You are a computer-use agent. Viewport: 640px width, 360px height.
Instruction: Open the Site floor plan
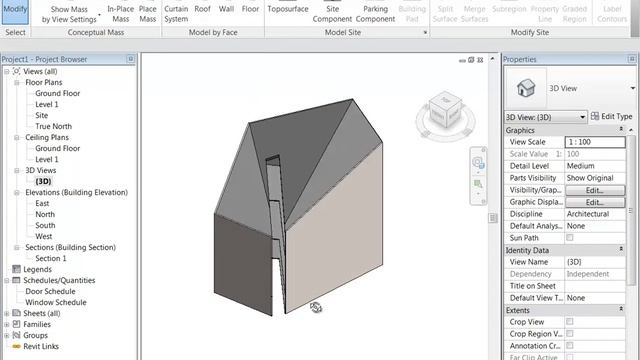pos(42,116)
